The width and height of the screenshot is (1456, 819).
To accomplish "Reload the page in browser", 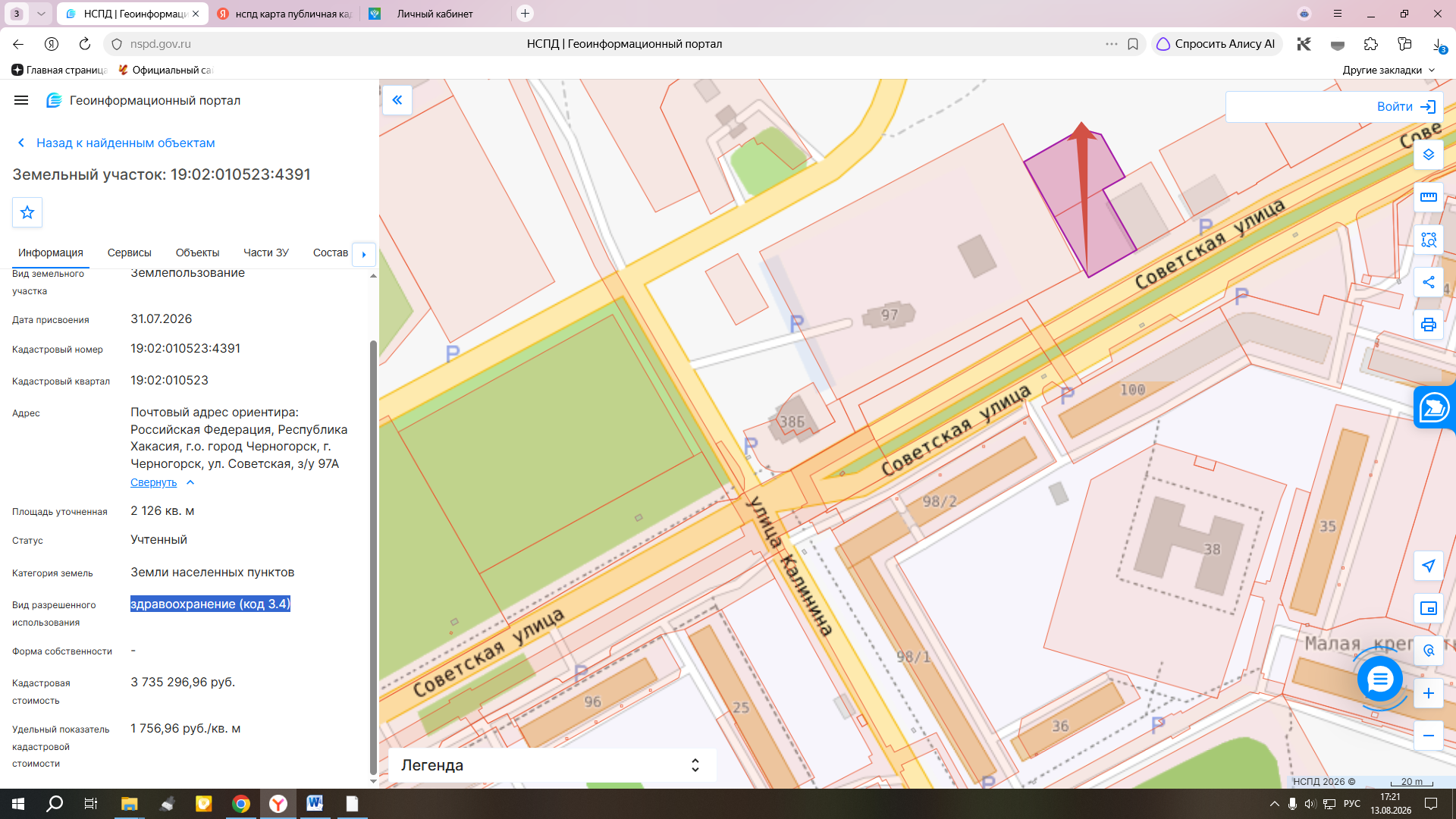I will 85,44.
